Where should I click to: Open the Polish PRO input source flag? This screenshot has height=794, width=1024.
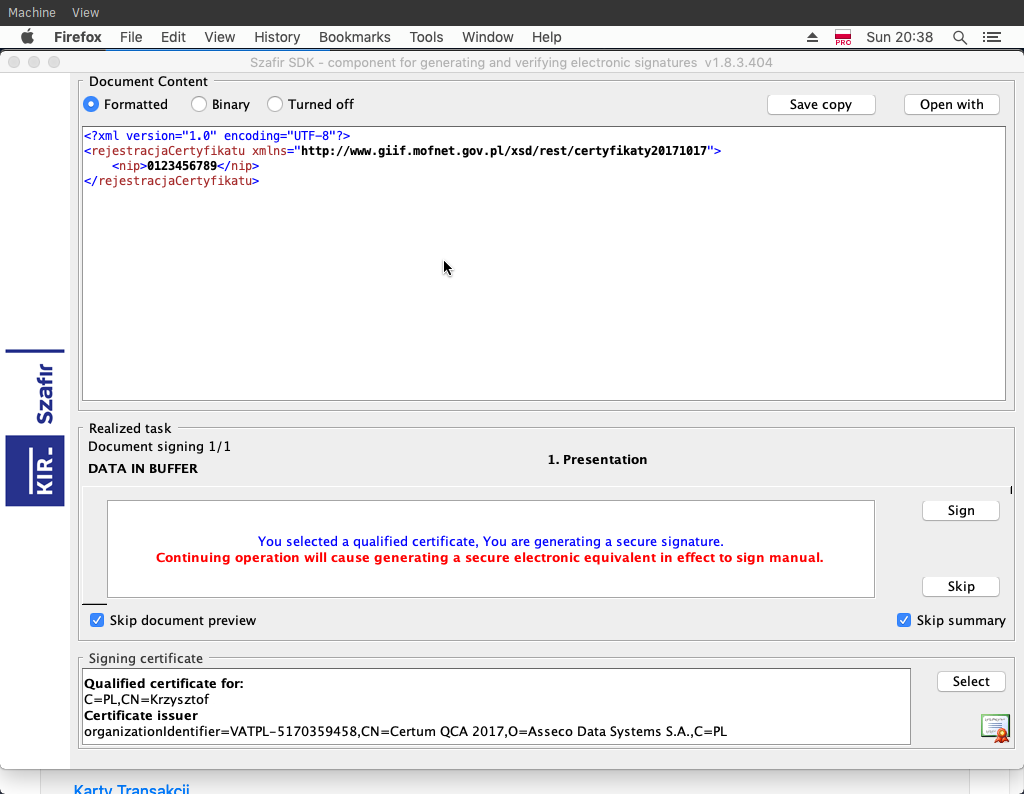click(x=843, y=37)
